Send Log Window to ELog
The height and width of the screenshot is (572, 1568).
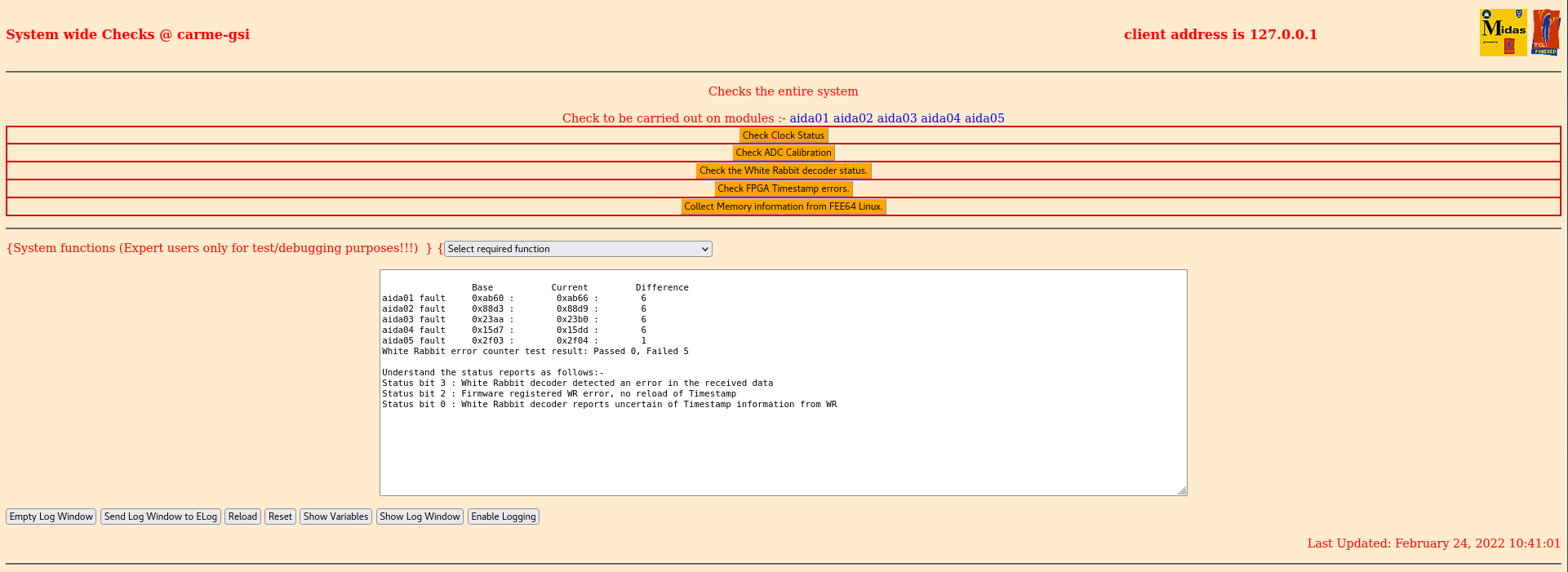(x=161, y=517)
